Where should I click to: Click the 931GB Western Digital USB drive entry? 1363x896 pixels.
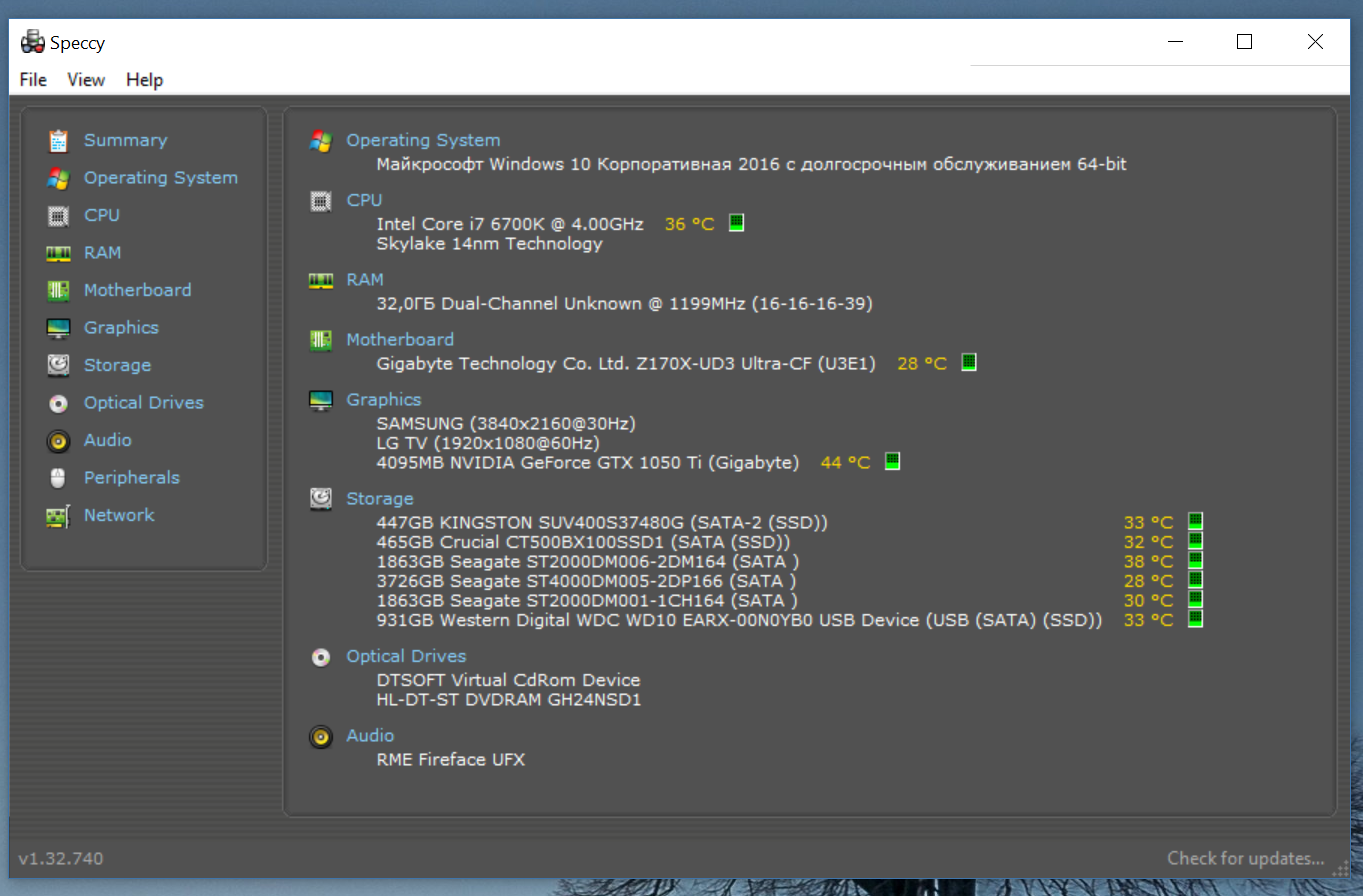tap(740, 621)
